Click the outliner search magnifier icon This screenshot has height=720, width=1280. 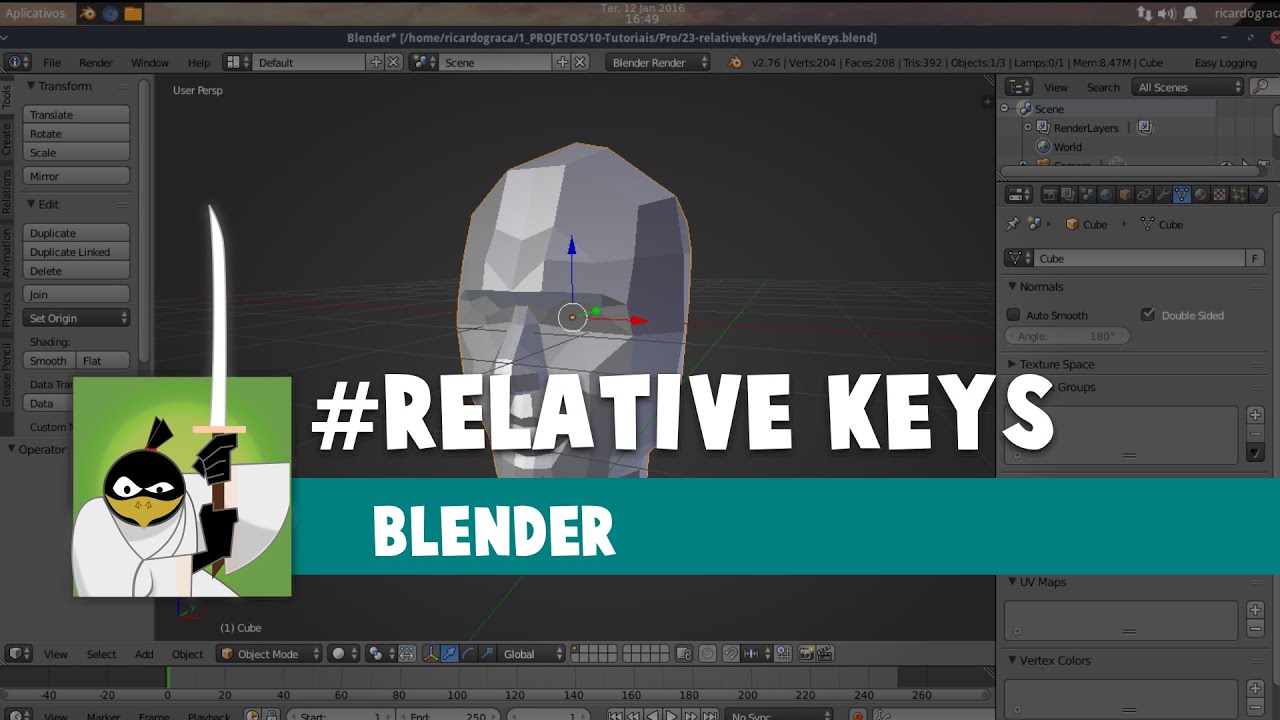pos(1260,87)
